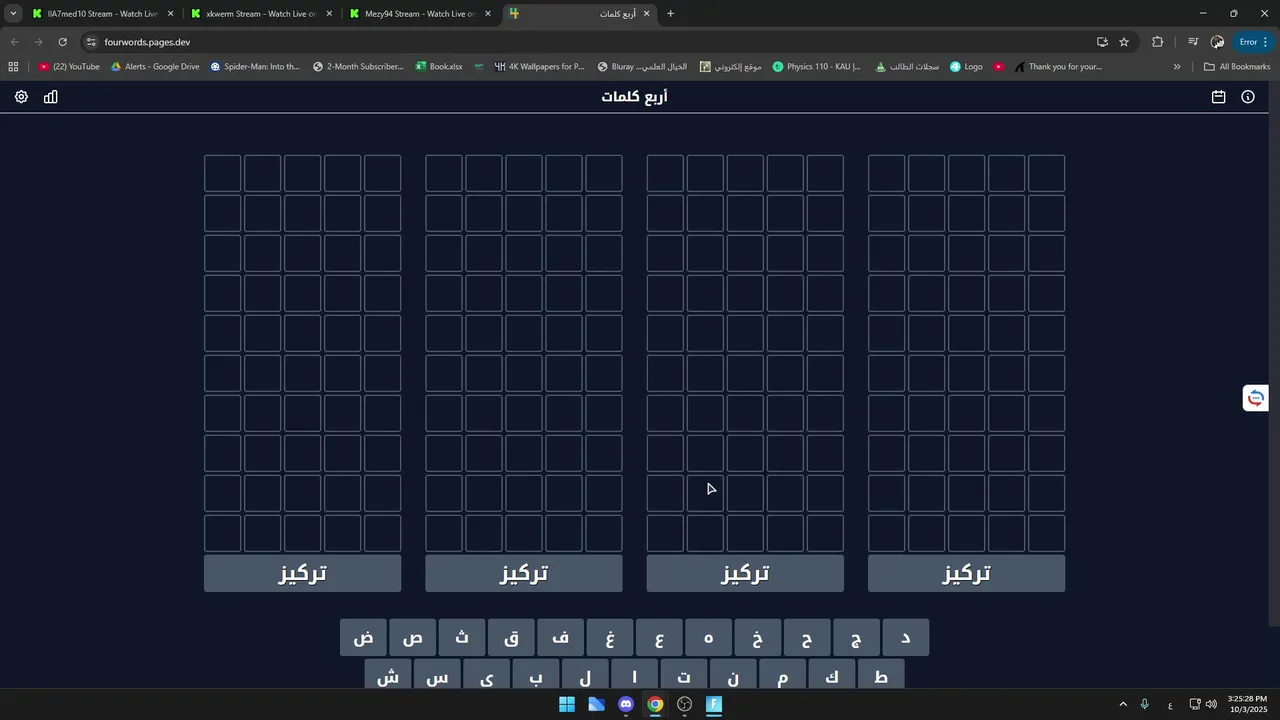Select the أربع كلمات tab
Viewport: 1280px width, 720px height.
point(580,14)
